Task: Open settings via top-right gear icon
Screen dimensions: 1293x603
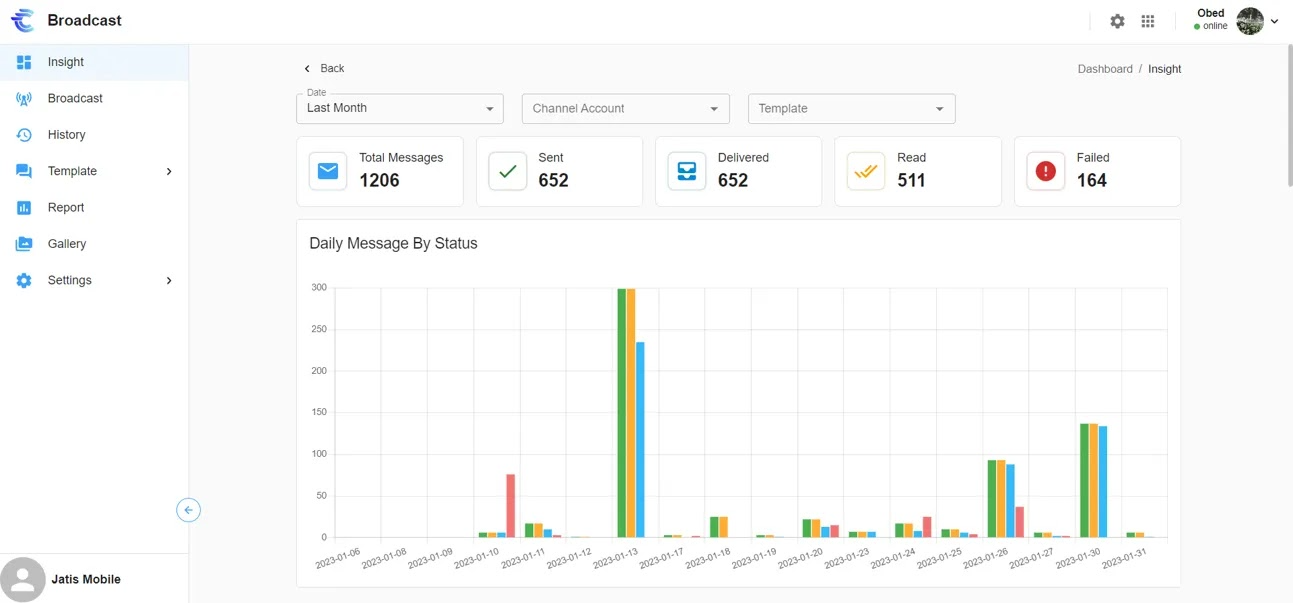Action: (1117, 21)
